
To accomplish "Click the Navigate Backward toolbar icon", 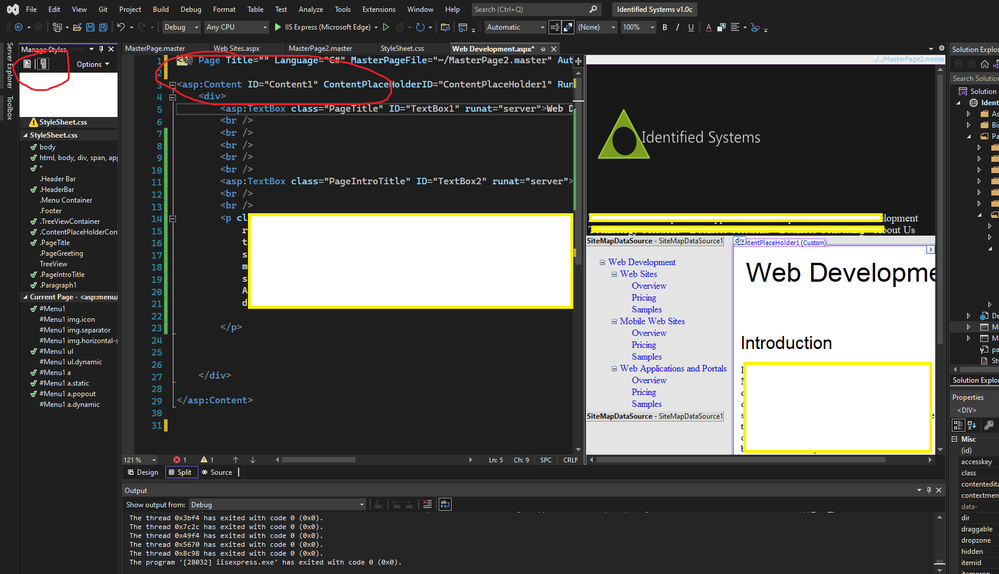I will tap(18, 27).
